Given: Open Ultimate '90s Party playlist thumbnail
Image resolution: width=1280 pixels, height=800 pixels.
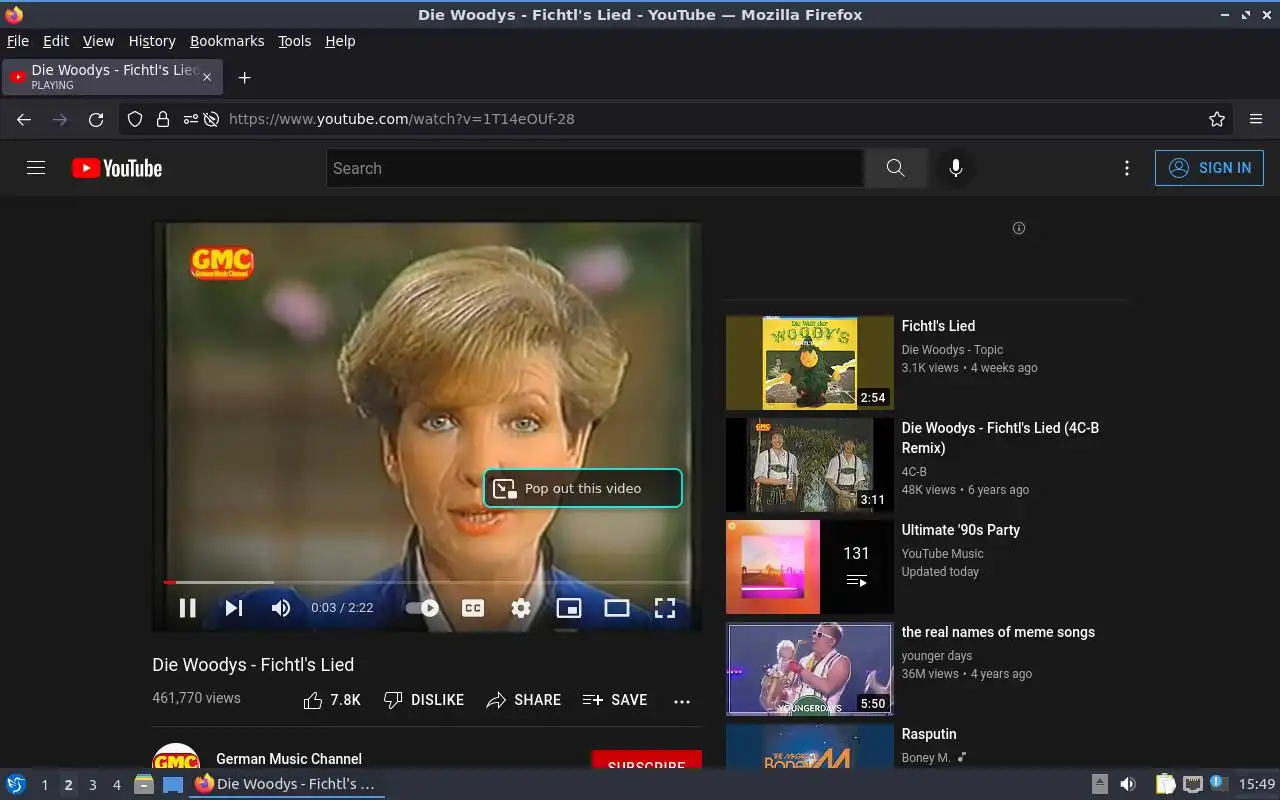Looking at the screenshot, I should click(x=810, y=567).
